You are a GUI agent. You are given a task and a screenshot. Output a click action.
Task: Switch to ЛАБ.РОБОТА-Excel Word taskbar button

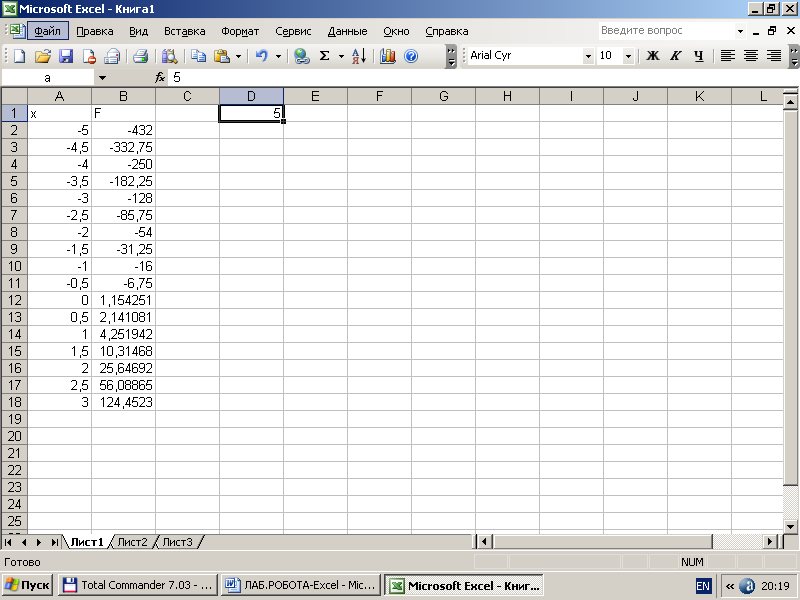[301, 585]
